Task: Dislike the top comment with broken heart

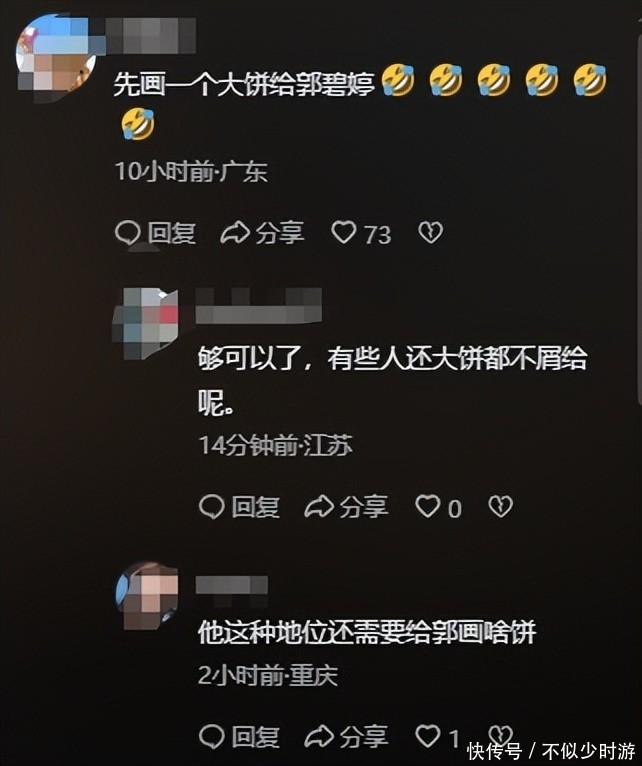Action: click(x=430, y=232)
